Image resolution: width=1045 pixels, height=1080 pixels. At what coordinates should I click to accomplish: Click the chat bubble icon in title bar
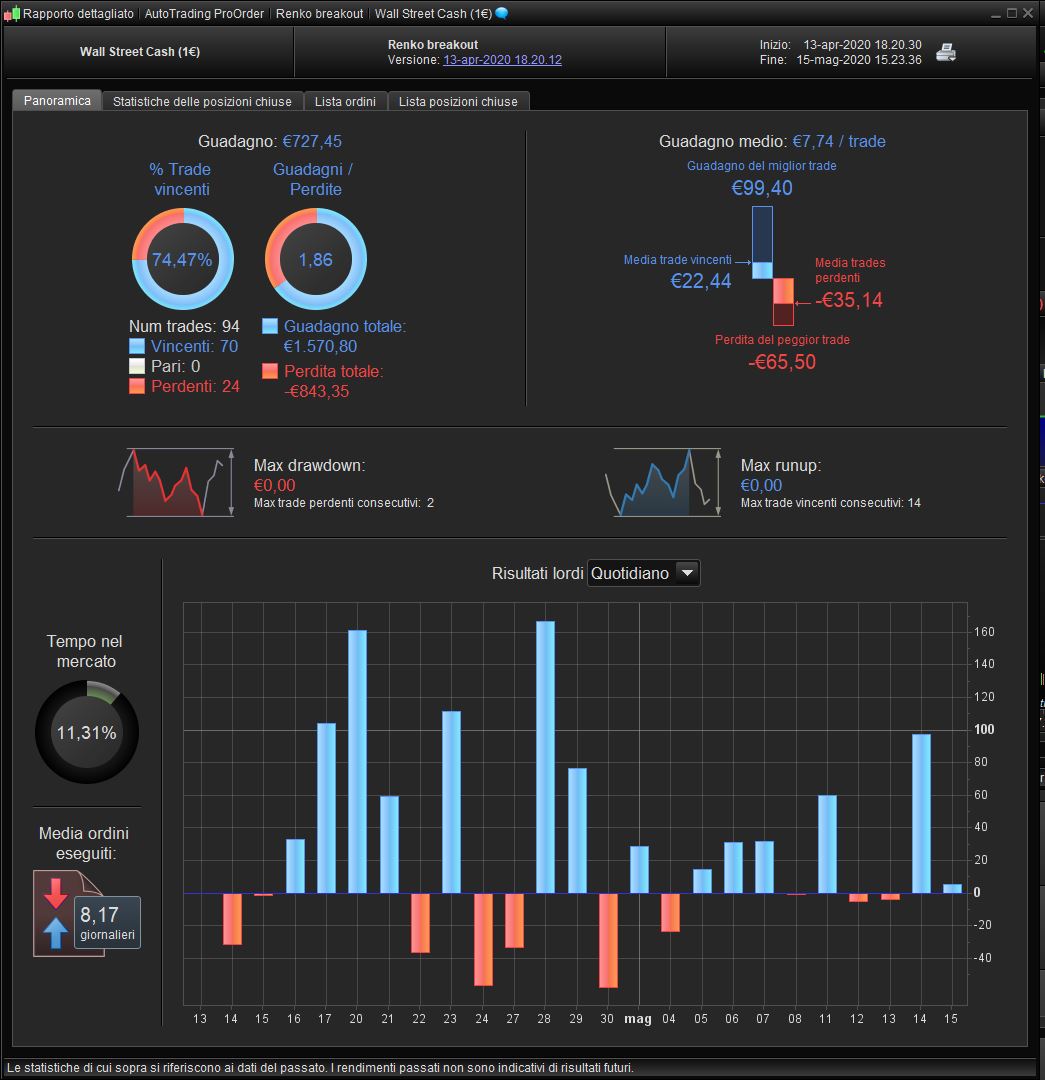click(x=502, y=13)
